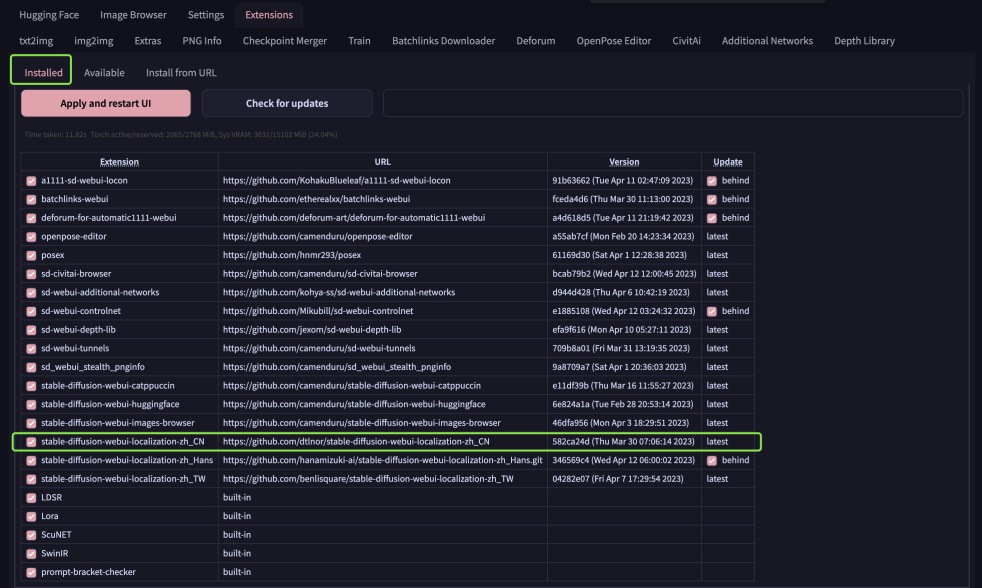The width and height of the screenshot is (982, 588).
Task: Toggle update checkbox for localization-zh_Hans
Action: [x=711, y=460]
